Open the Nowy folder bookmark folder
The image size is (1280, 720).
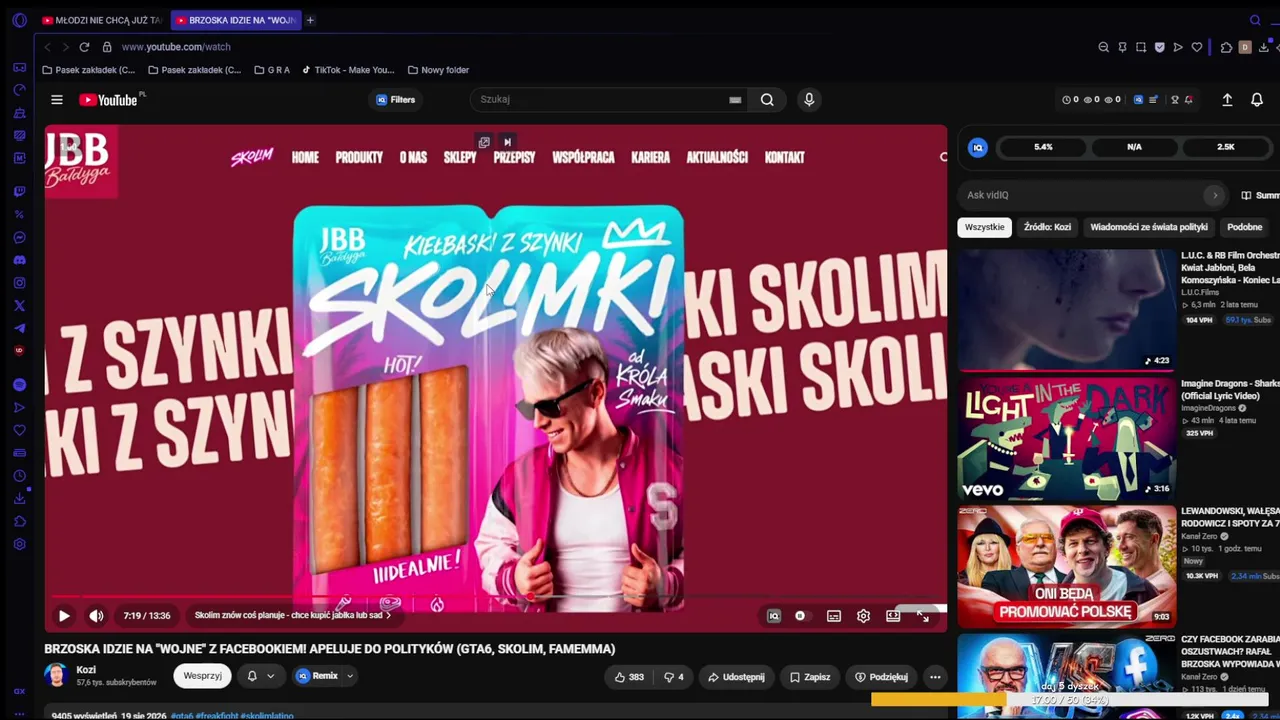[438, 70]
